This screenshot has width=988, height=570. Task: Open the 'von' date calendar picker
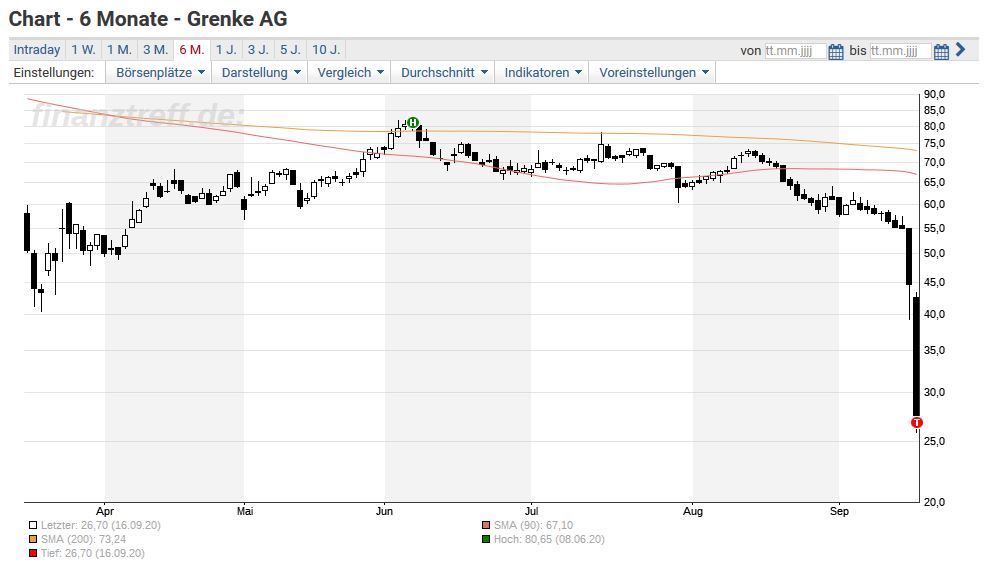click(836, 52)
